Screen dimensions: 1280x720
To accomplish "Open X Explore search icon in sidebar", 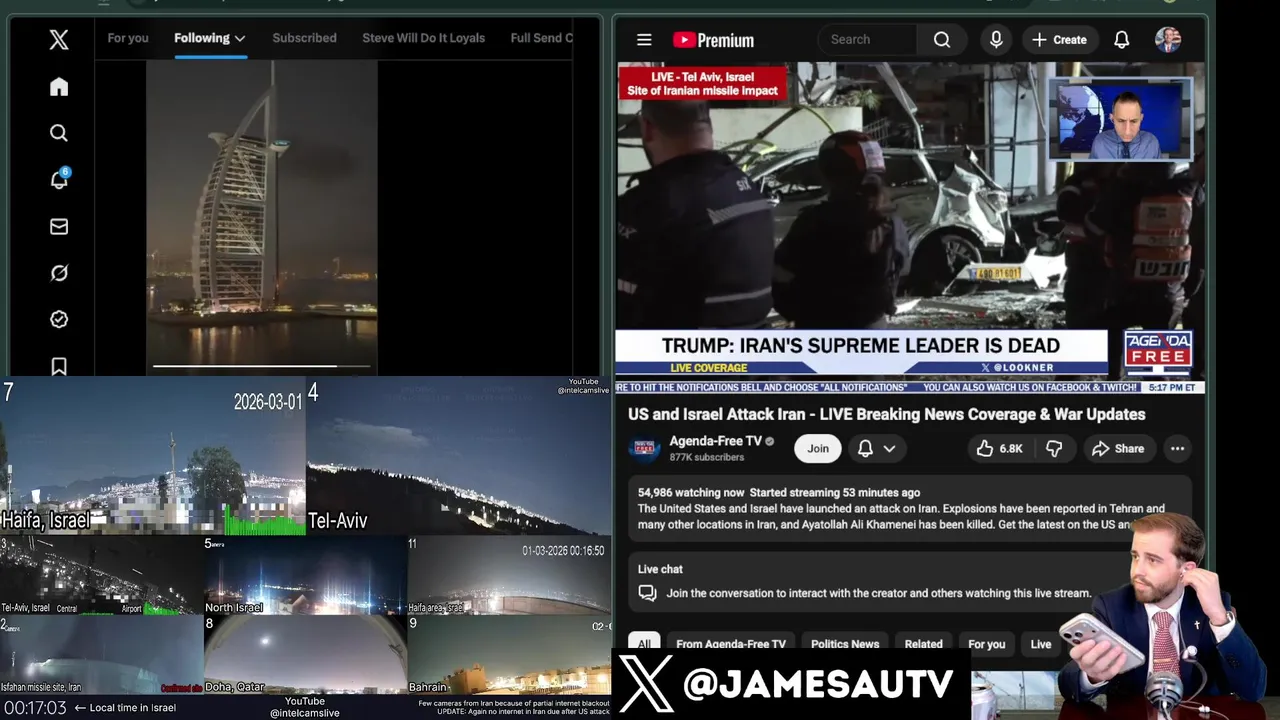I will pyautogui.click(x=59, y=133).
